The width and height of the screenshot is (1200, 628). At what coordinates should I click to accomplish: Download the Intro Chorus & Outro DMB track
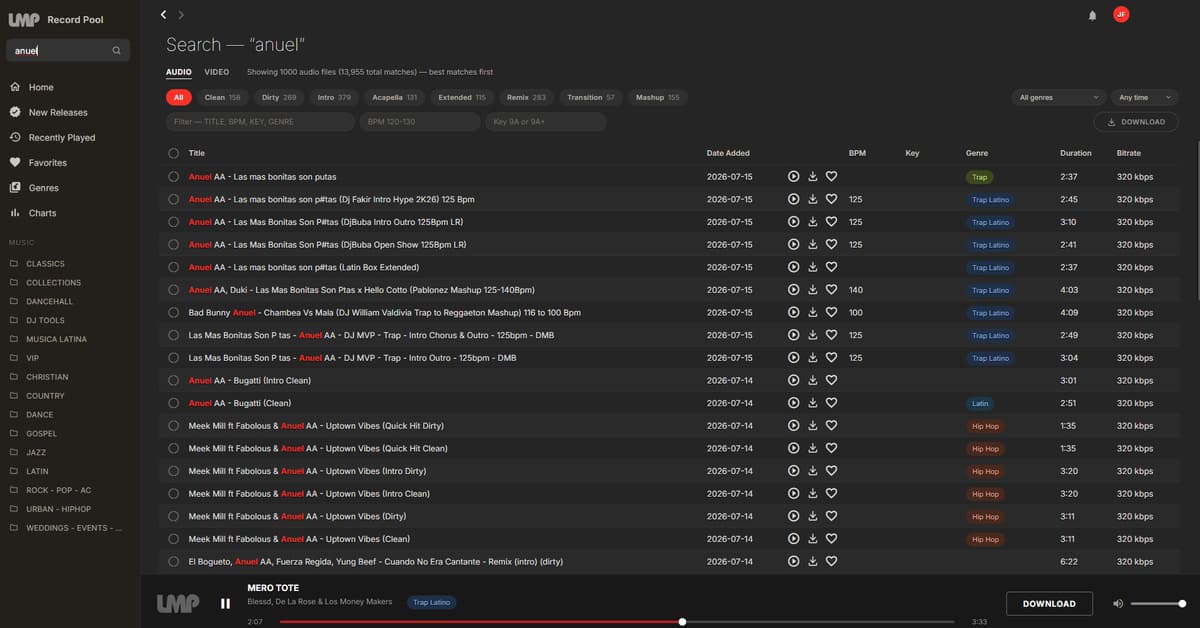click(813, 335)
